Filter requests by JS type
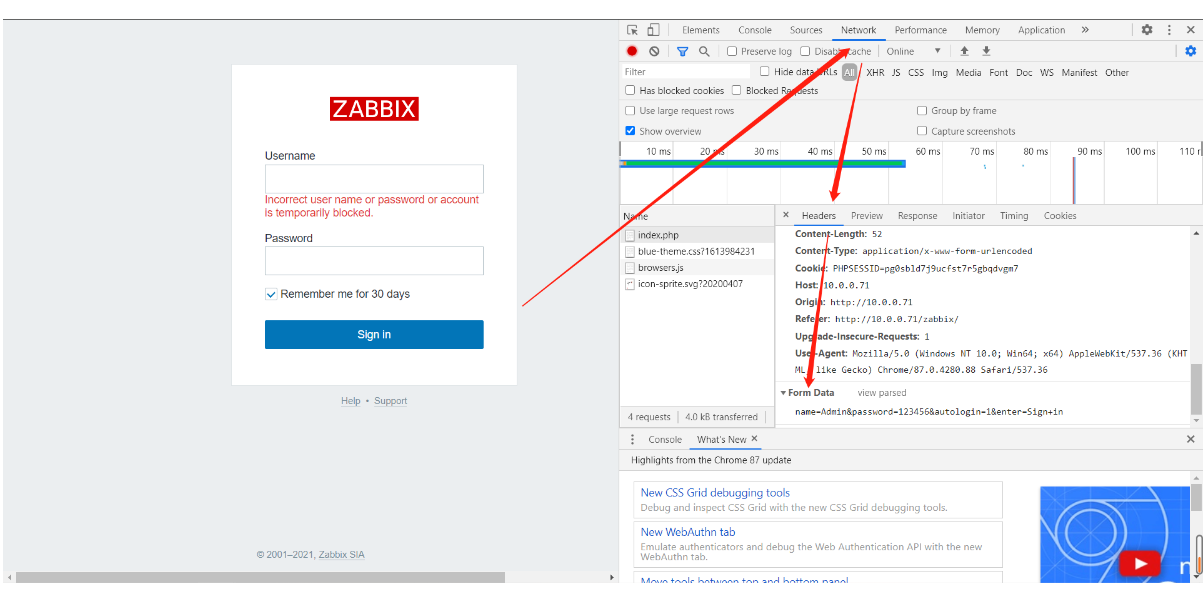The width and height of the screenshot is (1204, 593). click(x=896, y=72)
